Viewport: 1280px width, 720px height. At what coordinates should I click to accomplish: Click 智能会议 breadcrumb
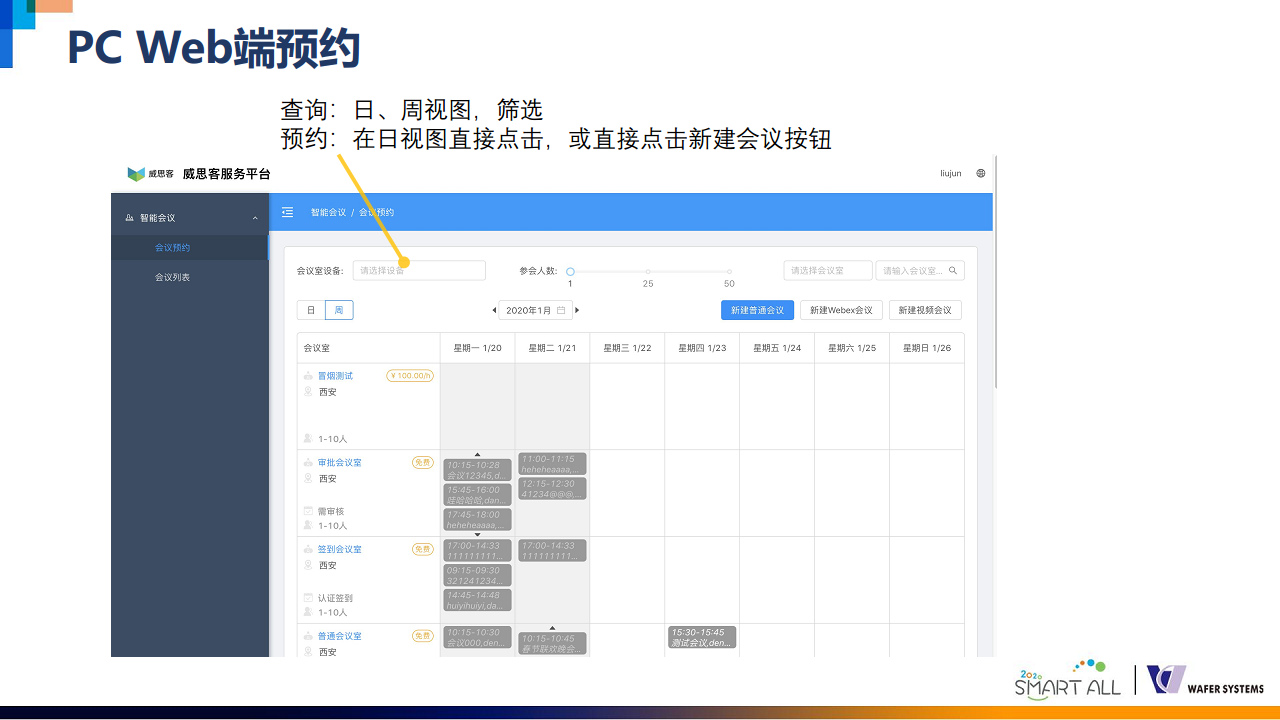[x=328, y=212]
